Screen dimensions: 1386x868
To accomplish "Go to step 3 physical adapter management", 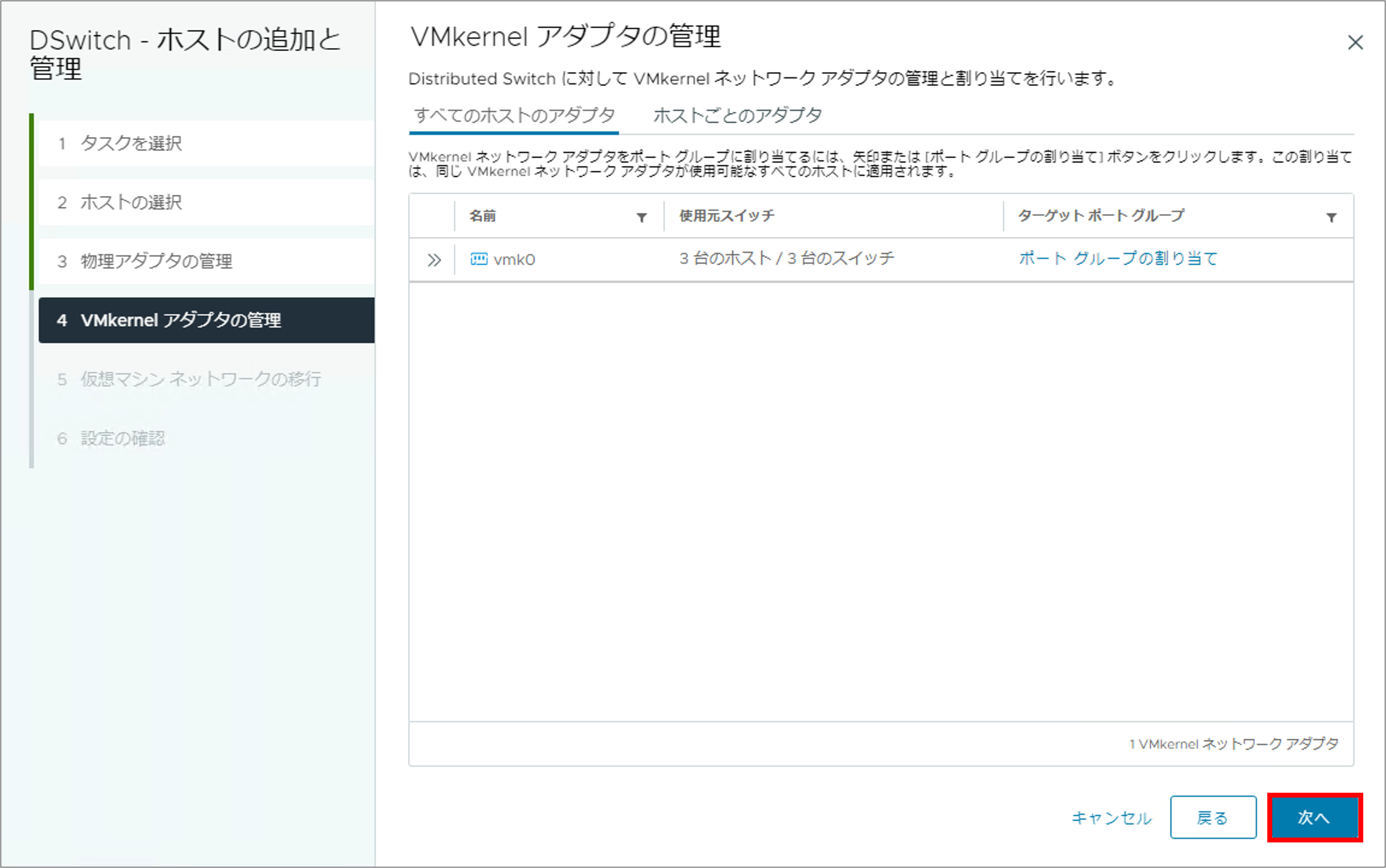I will coord(156,261).
